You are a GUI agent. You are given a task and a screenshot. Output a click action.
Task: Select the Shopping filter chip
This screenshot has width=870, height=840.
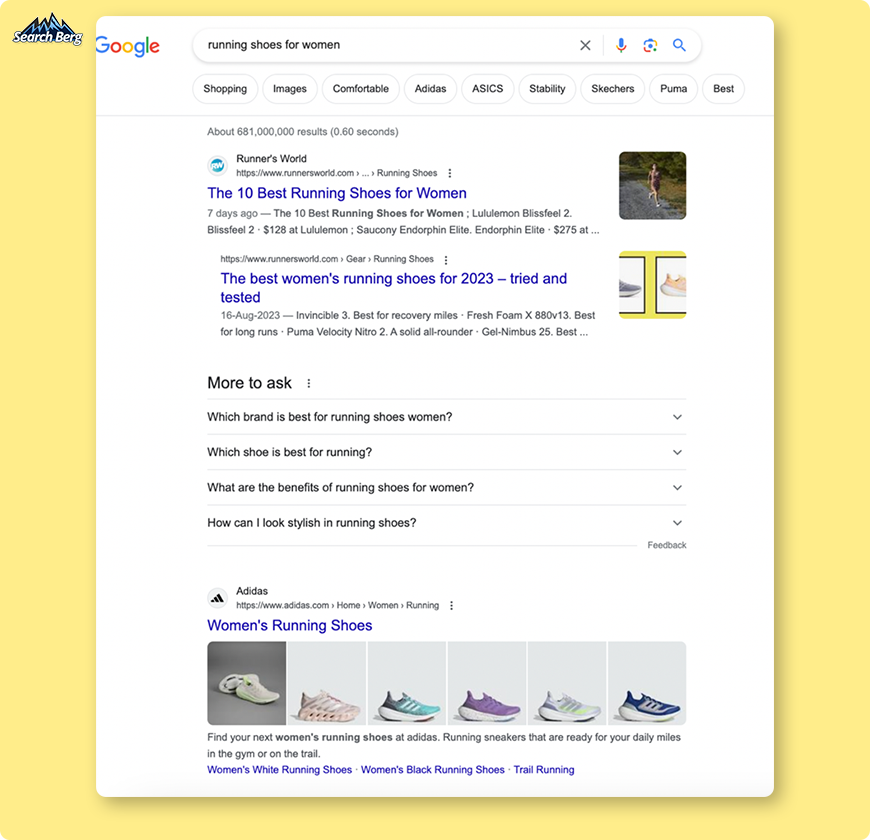(x=225, y=89)
